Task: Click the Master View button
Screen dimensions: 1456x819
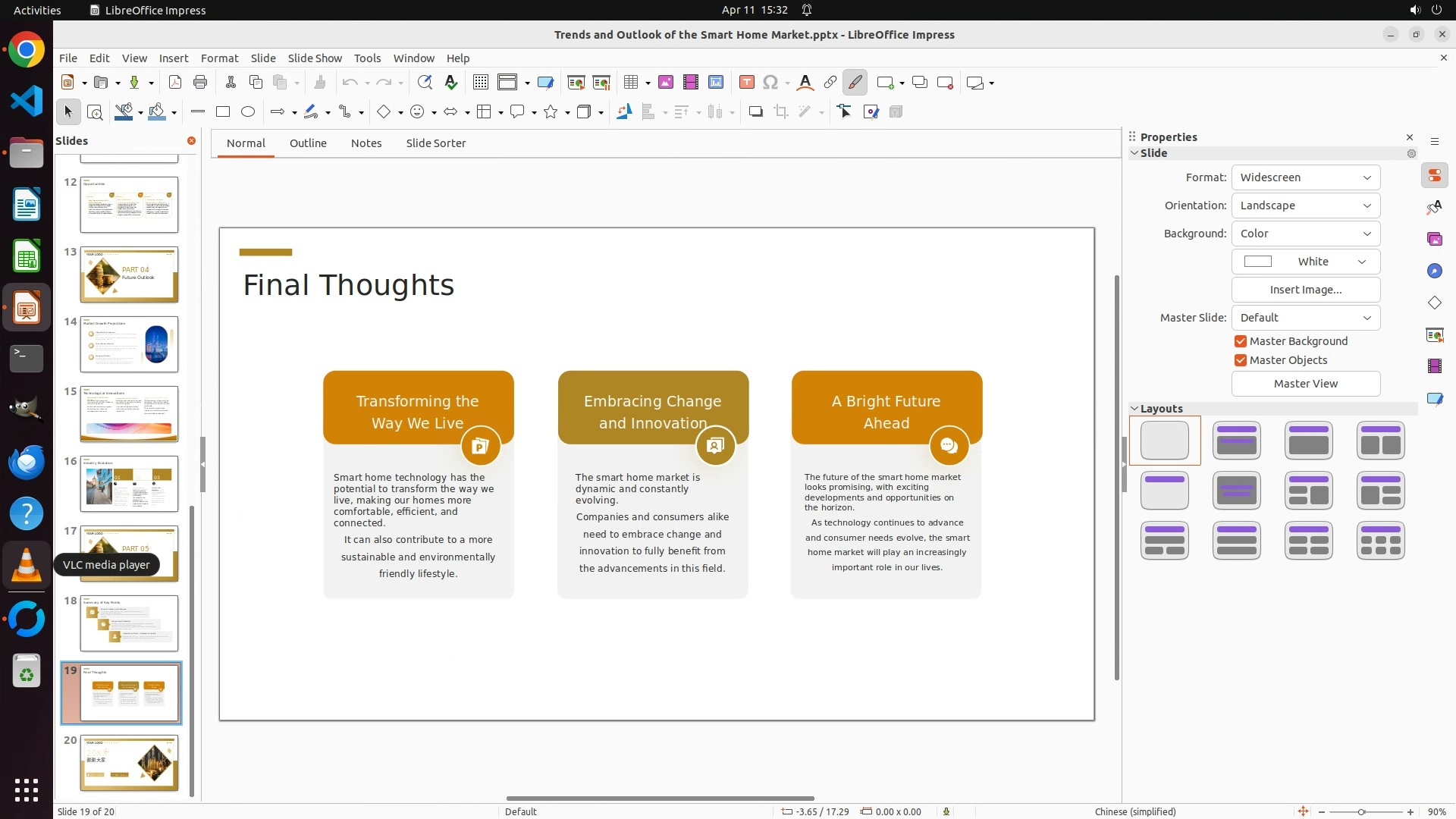Action: tap(1305, 384)
